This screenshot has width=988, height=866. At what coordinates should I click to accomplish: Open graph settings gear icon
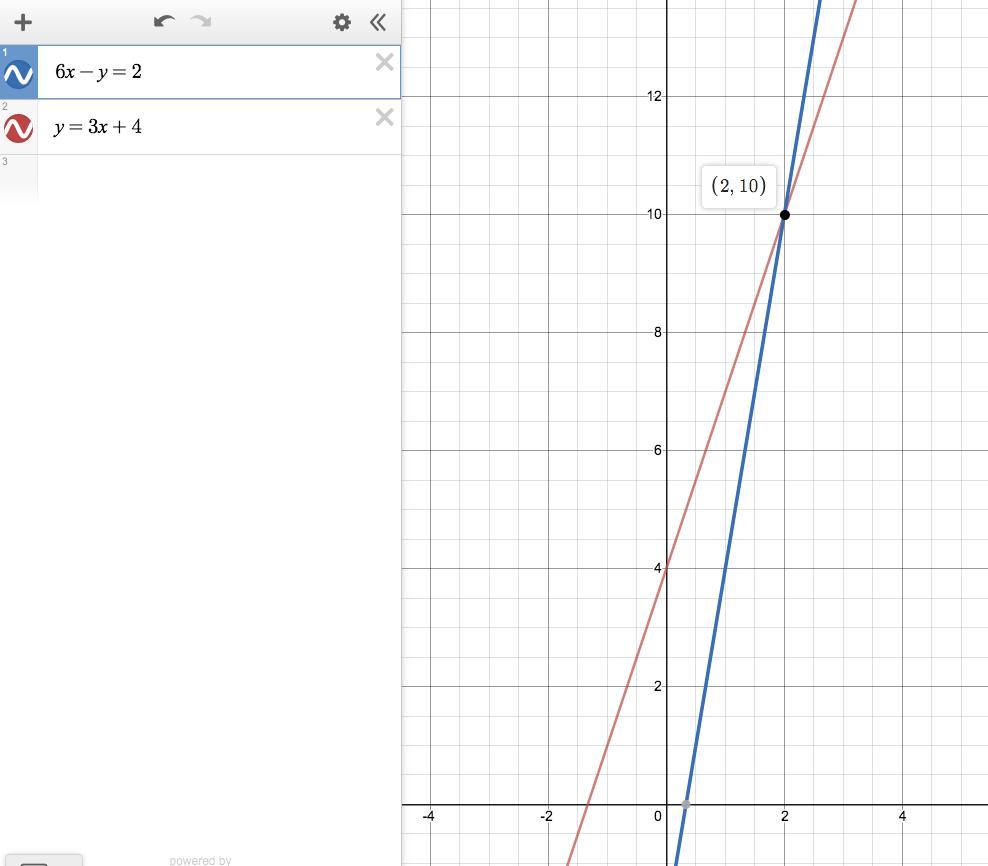click(342, 23)
